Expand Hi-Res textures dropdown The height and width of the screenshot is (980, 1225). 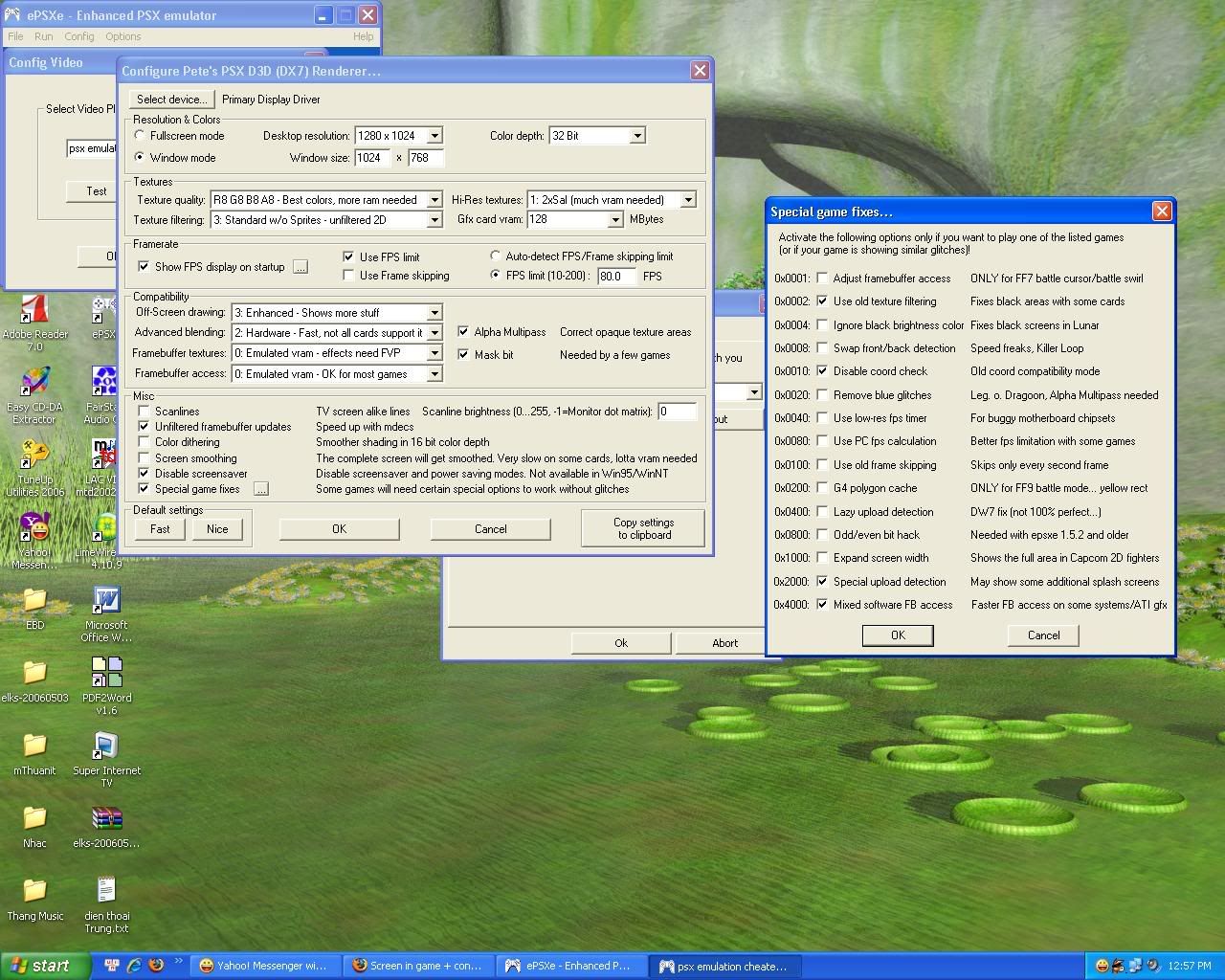688,200
